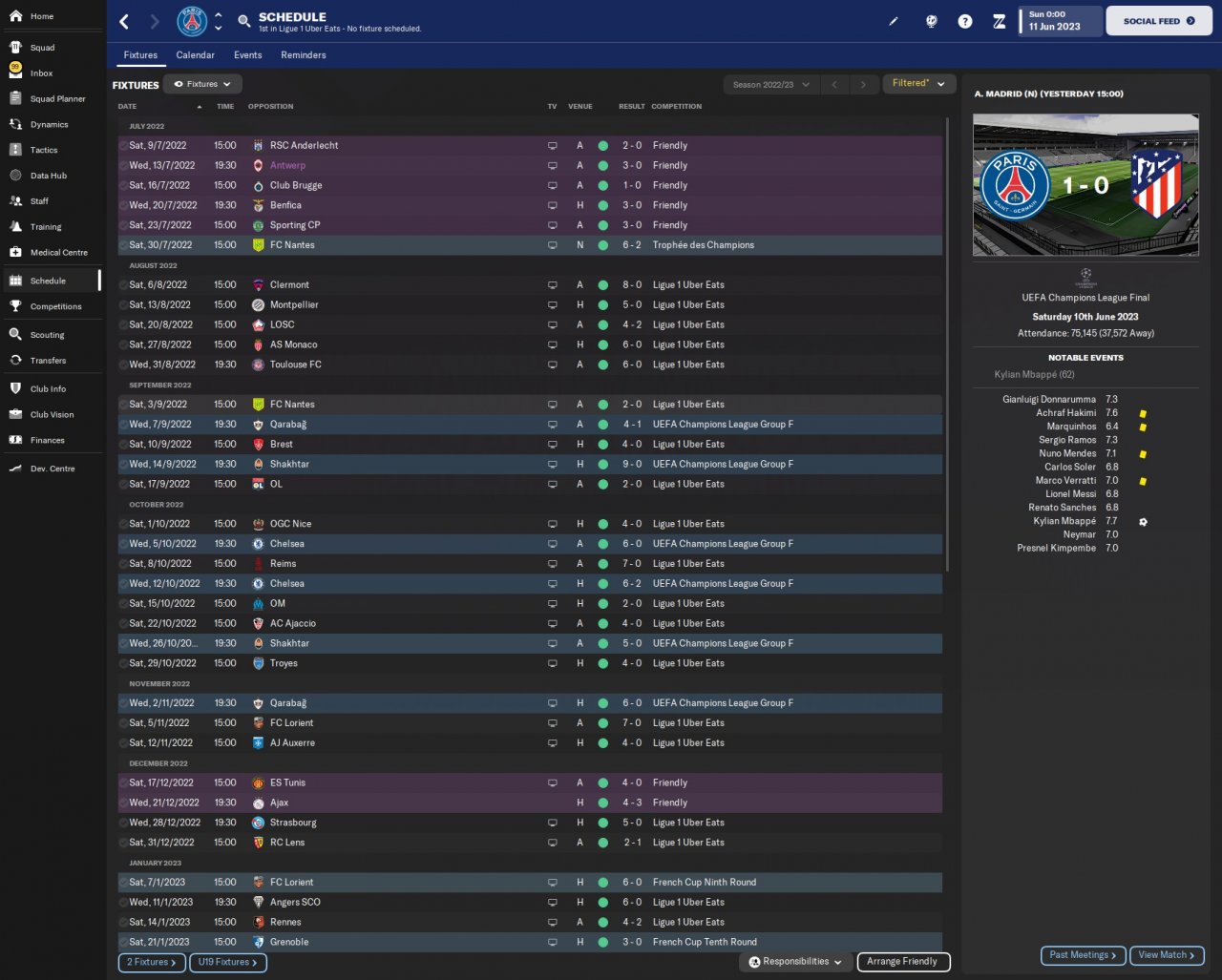Switch to the Fixtures tab
This screenshot has height=980, width=1222.
140,55
